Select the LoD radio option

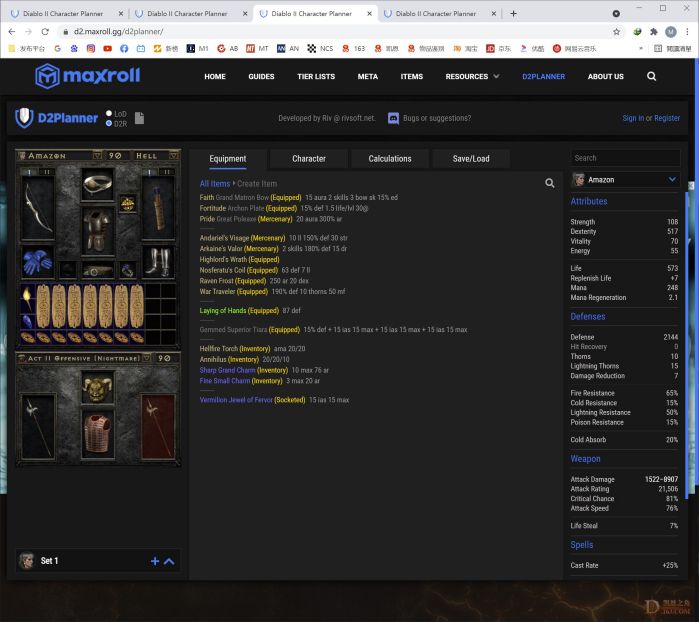click(x=109, y=114)
